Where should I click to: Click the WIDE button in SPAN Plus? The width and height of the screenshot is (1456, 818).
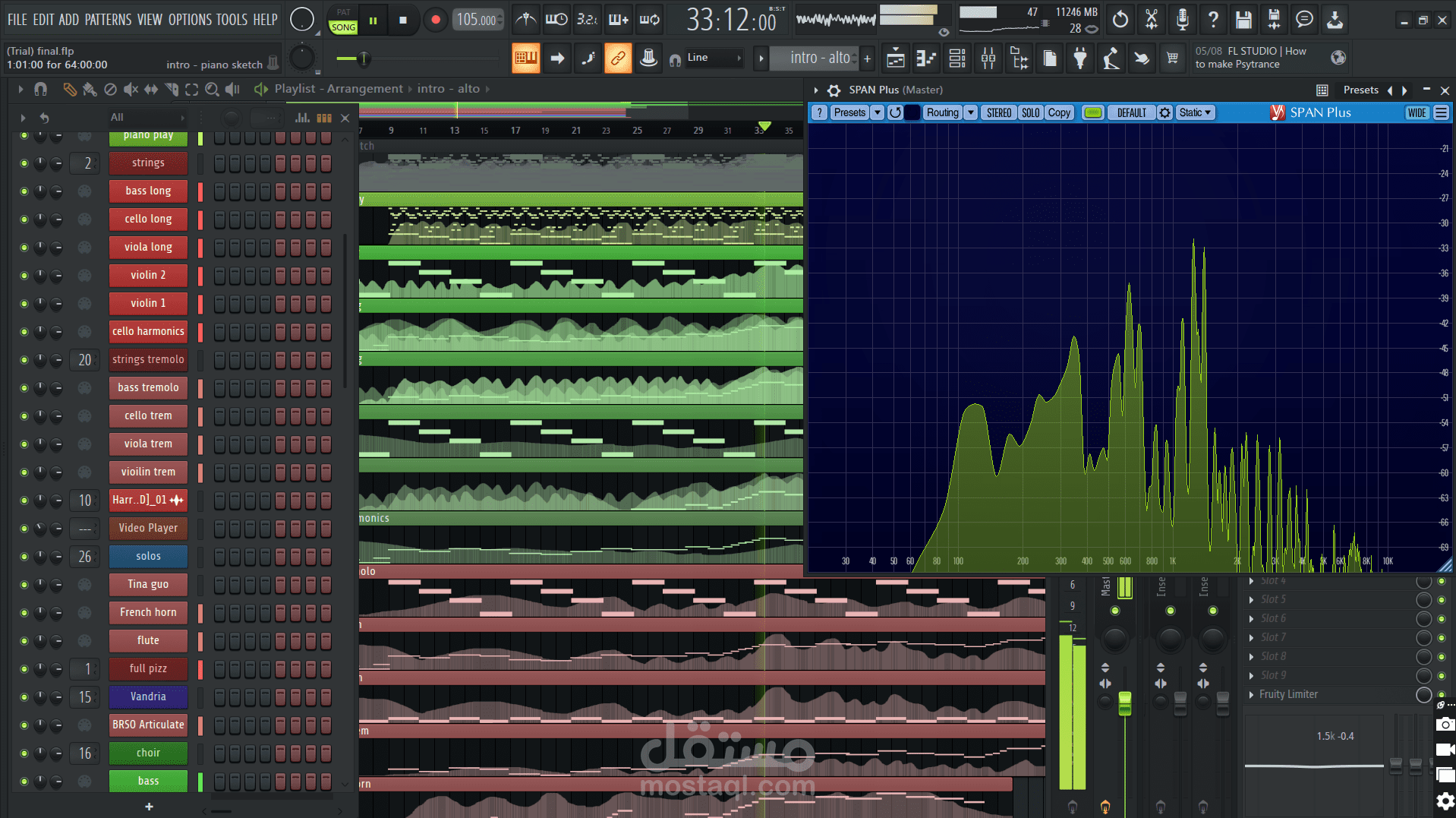coord(1417,113)
